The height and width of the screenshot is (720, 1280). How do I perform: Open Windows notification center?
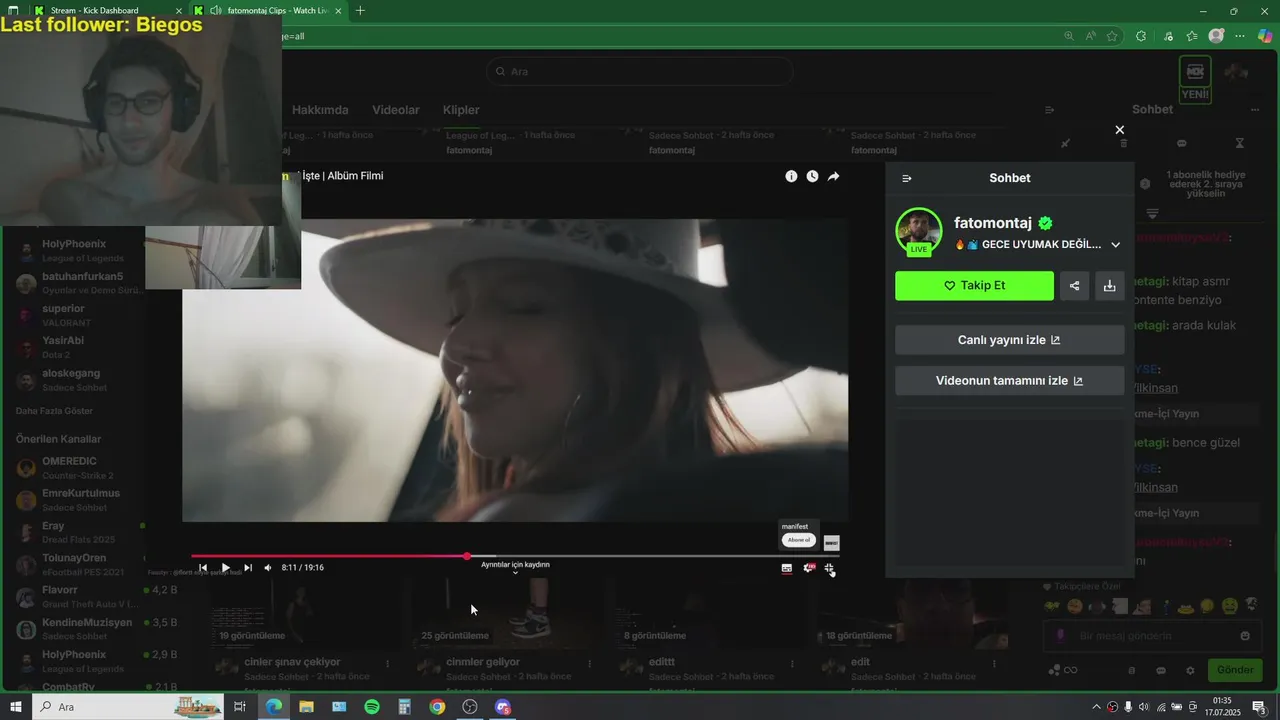click(x=1259, y=707)
